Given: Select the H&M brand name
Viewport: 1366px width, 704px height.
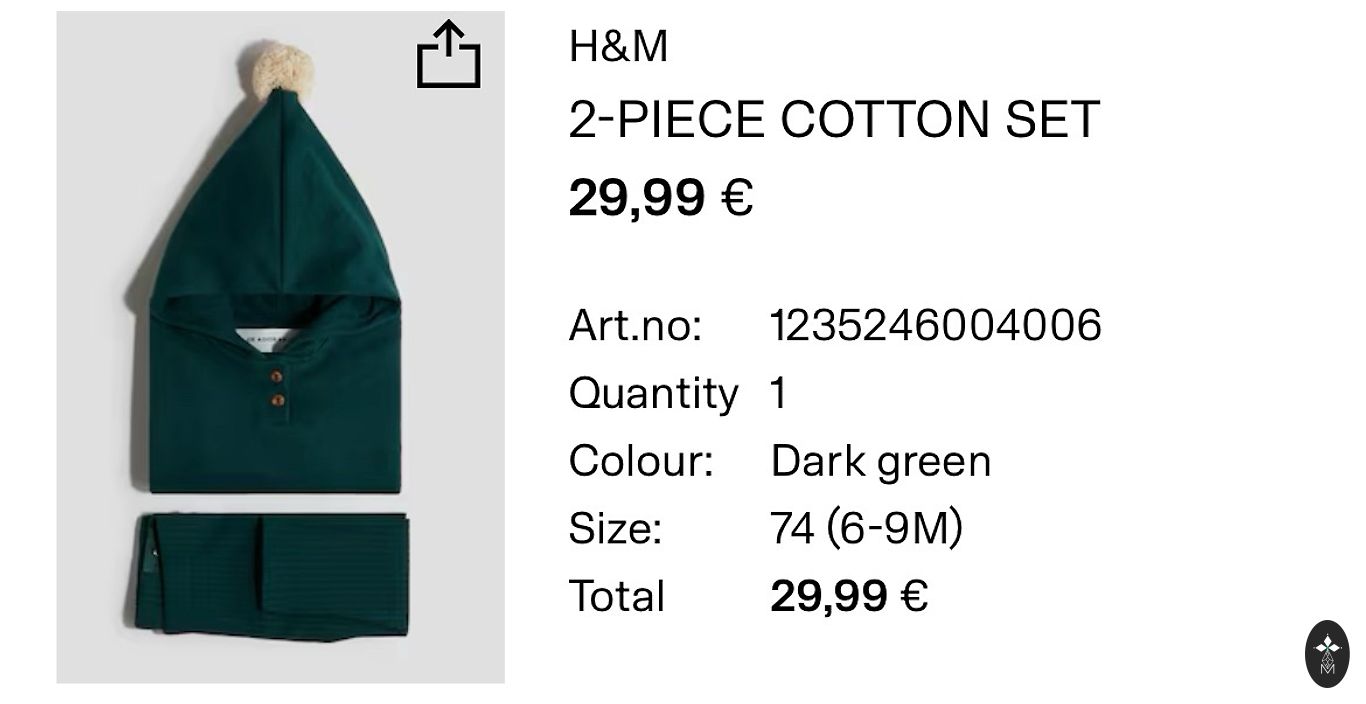Looking at the screenshot, I should coord(618,47).
